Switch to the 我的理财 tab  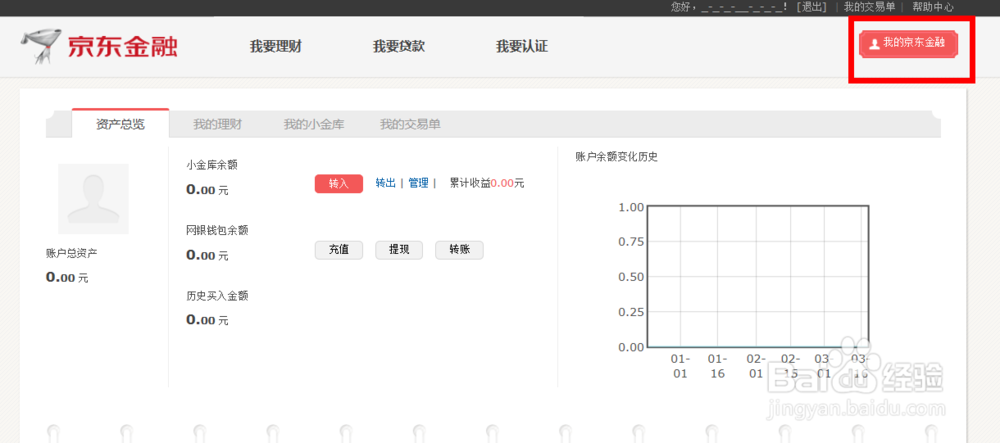(x=217, y=124)
